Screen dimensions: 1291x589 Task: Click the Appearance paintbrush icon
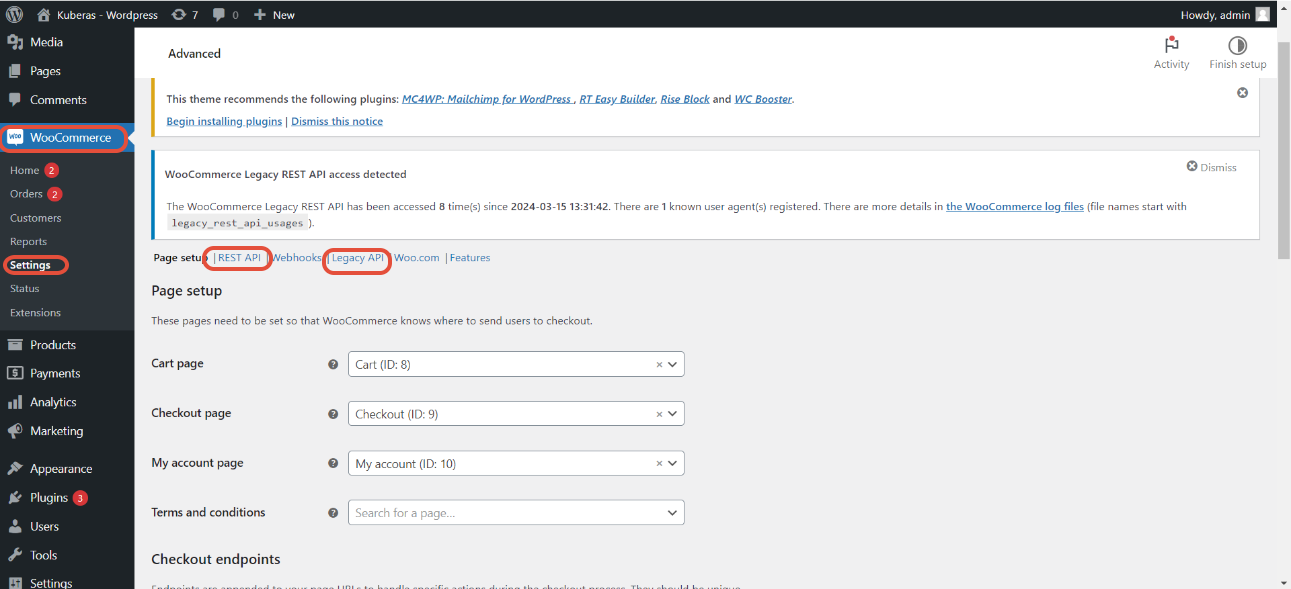[x=14, y=469]
